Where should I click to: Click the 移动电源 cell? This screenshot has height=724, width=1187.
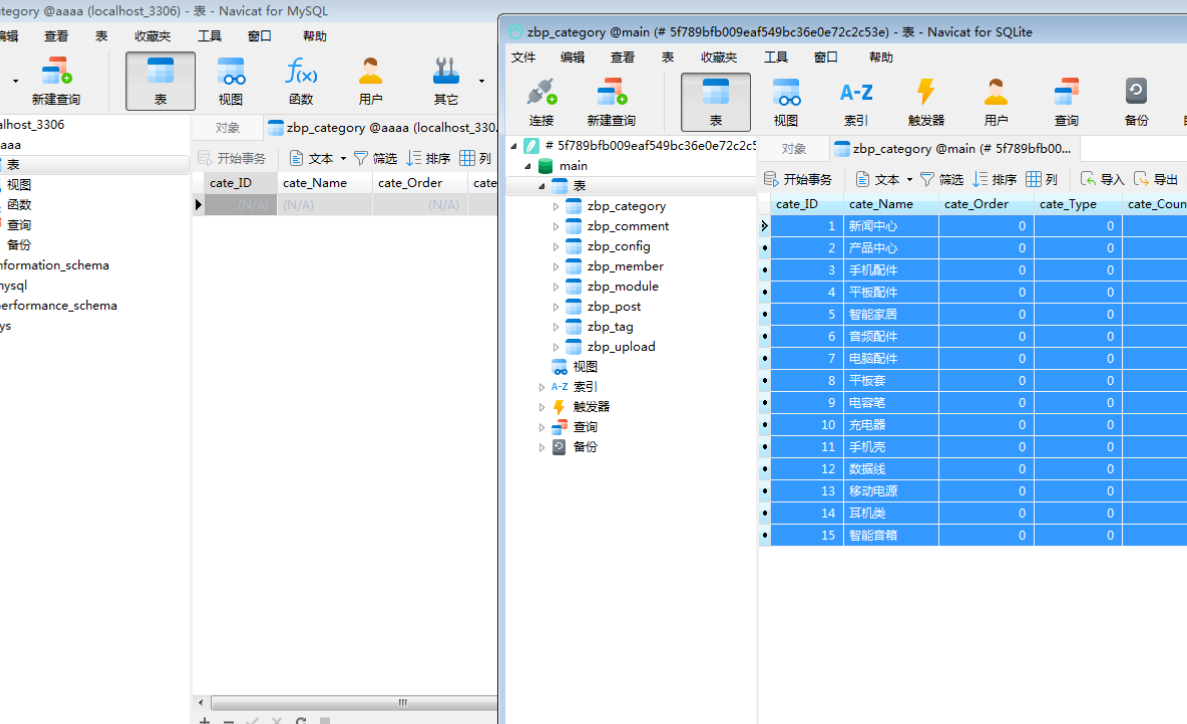[x=891, y=492]
